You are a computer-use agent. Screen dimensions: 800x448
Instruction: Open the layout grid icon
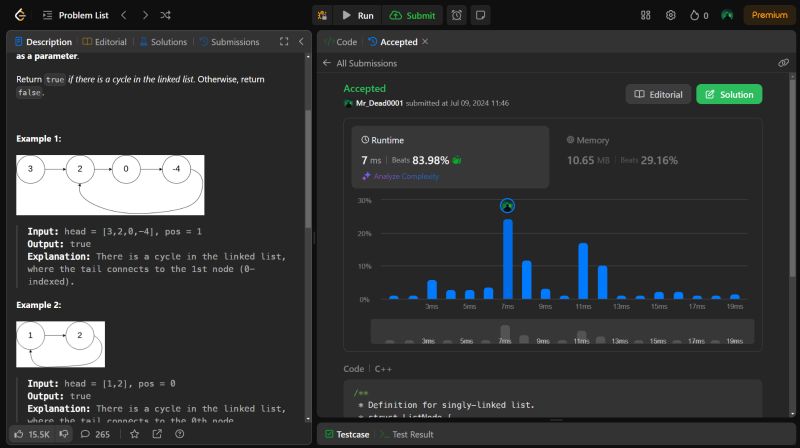(645, 15)
